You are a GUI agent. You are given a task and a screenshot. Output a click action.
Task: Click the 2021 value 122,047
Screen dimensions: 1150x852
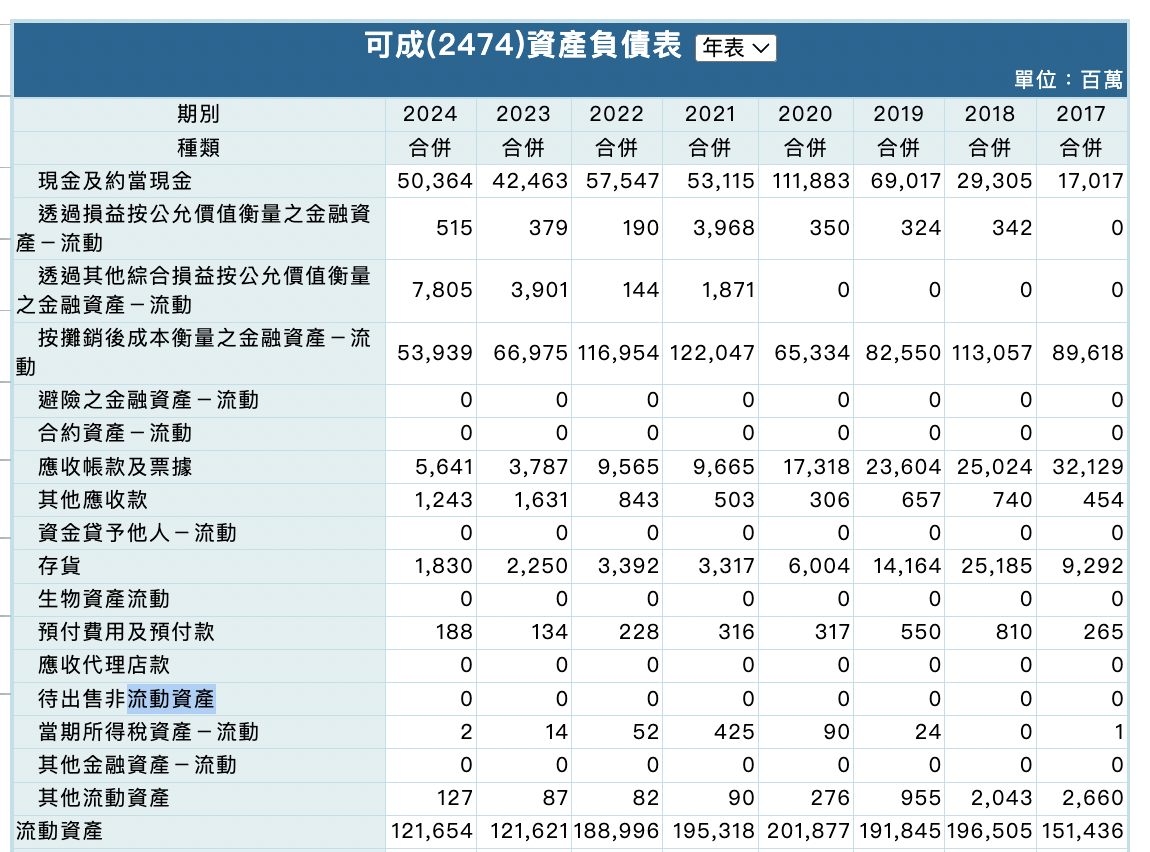(712, 353)
